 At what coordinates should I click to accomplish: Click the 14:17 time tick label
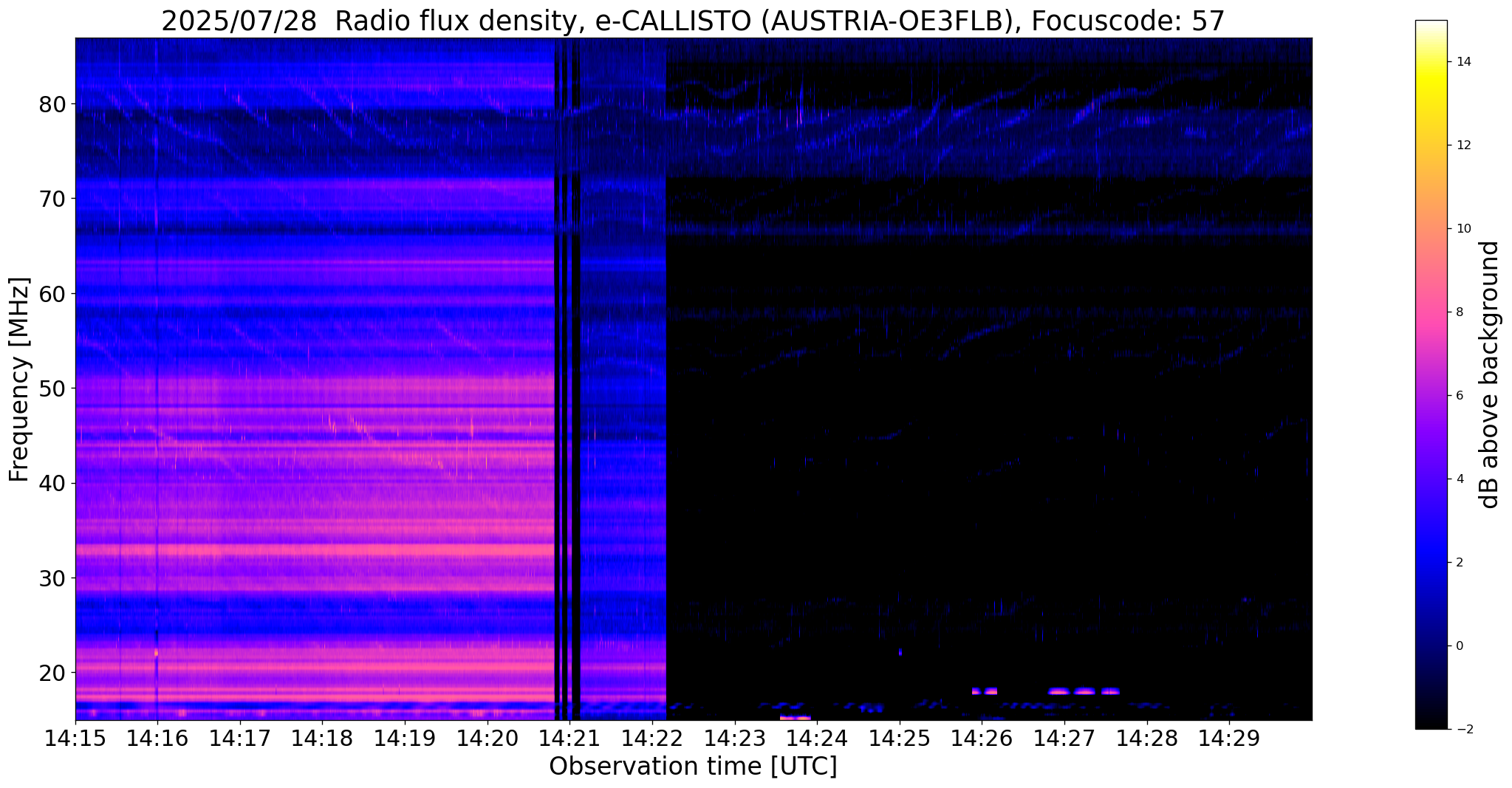point(240,738)
